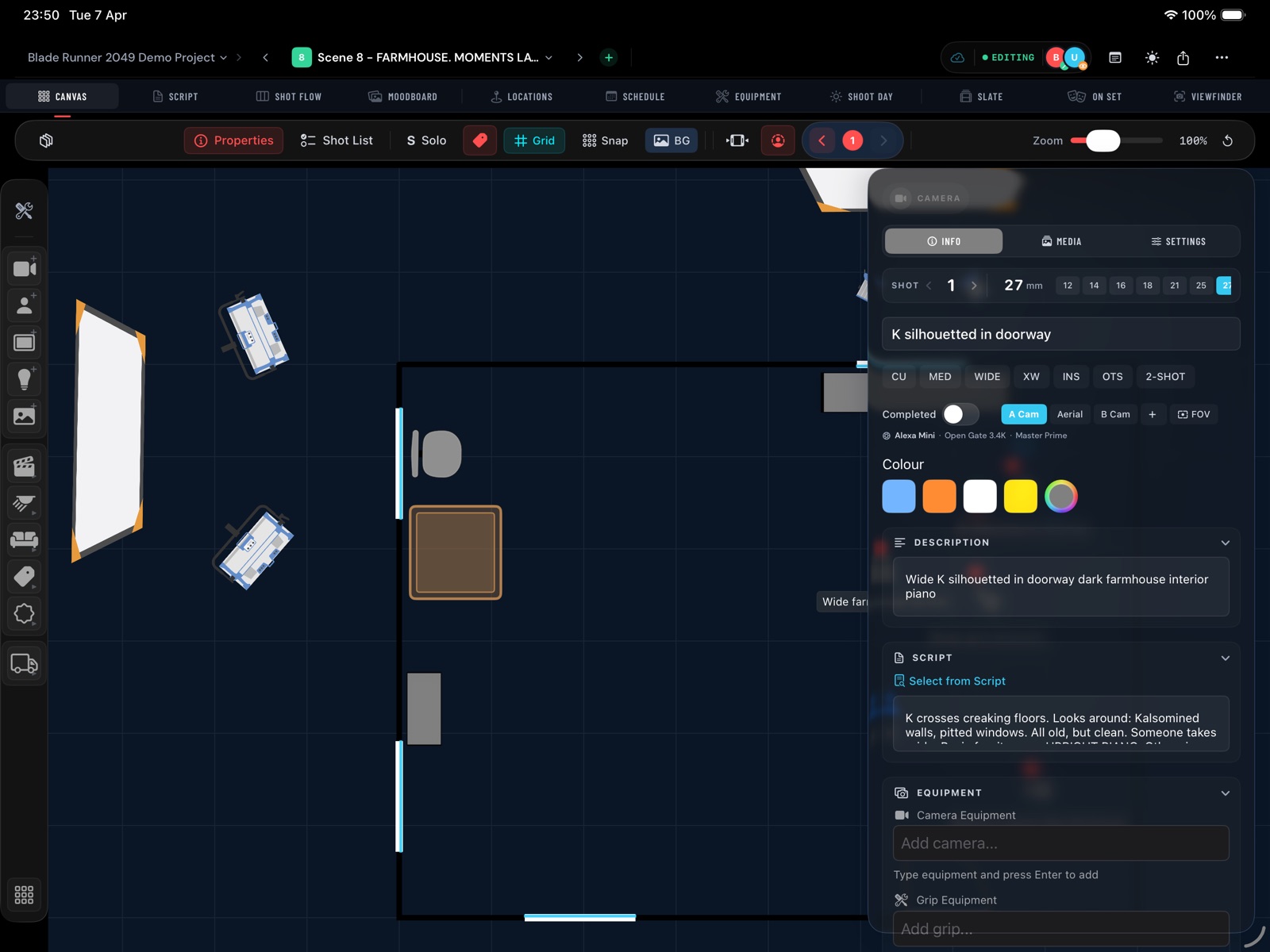Viewport: 1270px width, 952px height.
Task: Open the vehicles truck tool
Action: tap(25, 664)
